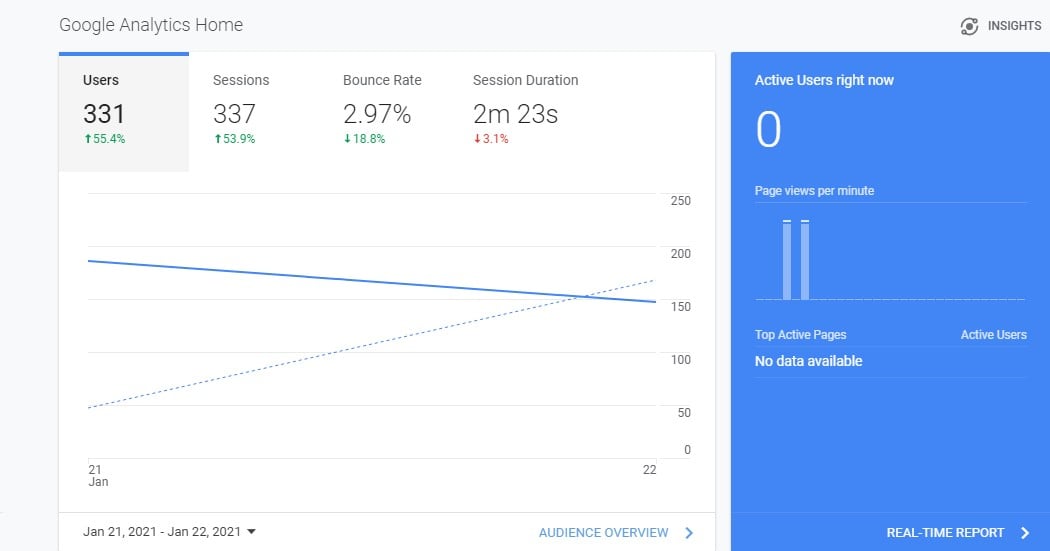
Task: Select the Users metric tab
Action: (x=123, y=111)
